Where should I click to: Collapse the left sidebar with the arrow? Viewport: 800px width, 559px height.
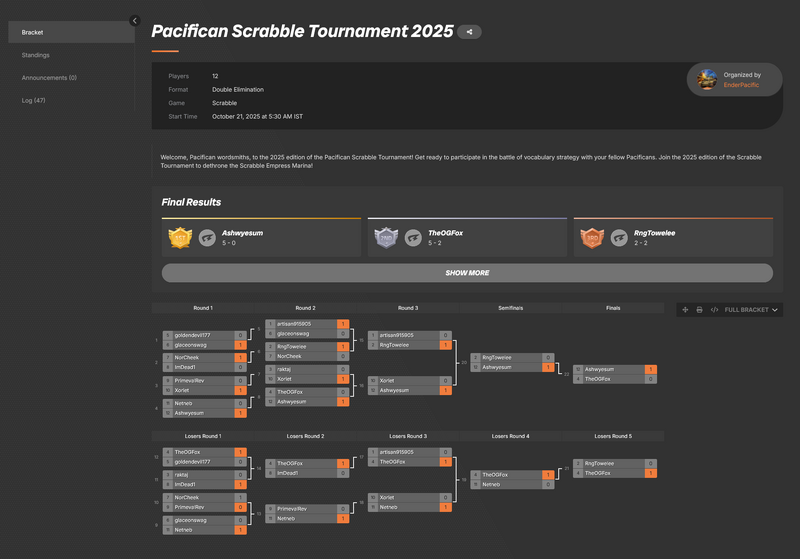click(x=135, y=20)
